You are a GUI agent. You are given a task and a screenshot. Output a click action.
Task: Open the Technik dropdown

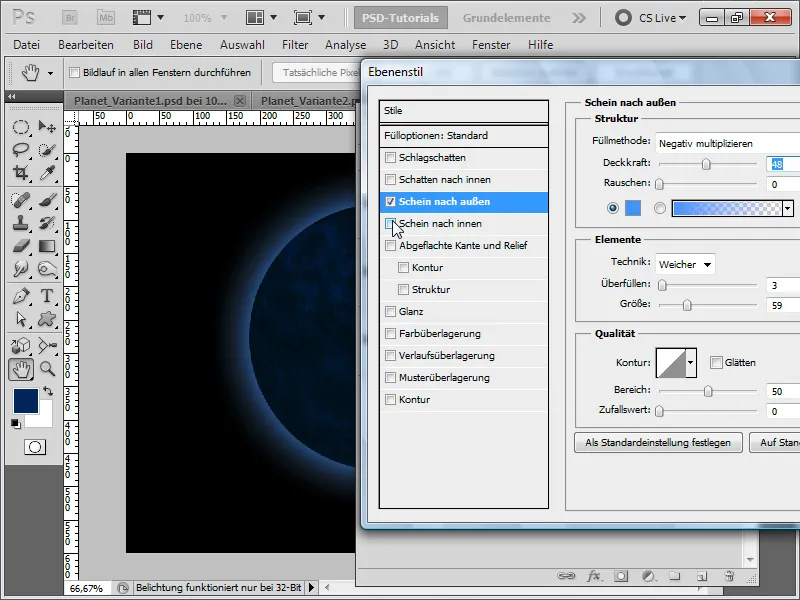coord(685,264)
